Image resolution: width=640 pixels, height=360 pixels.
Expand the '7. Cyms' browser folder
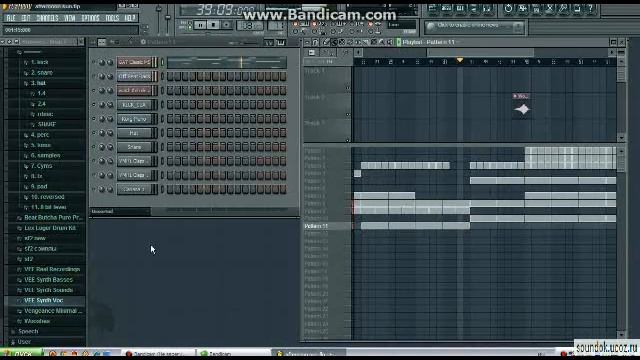pyautogui.click(x=41, y=166)
